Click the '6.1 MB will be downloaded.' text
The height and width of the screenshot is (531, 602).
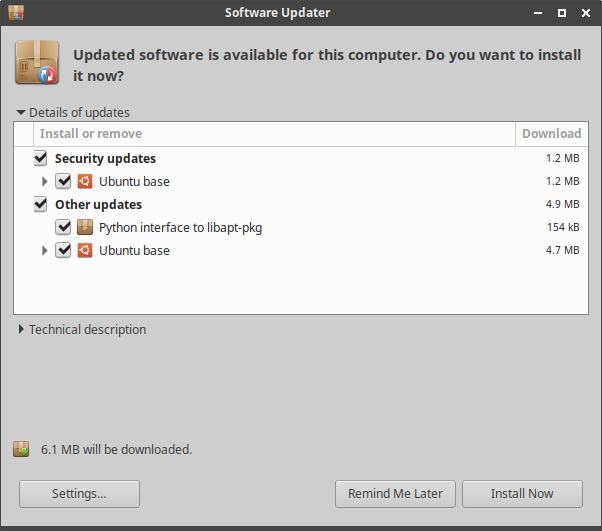116,450
